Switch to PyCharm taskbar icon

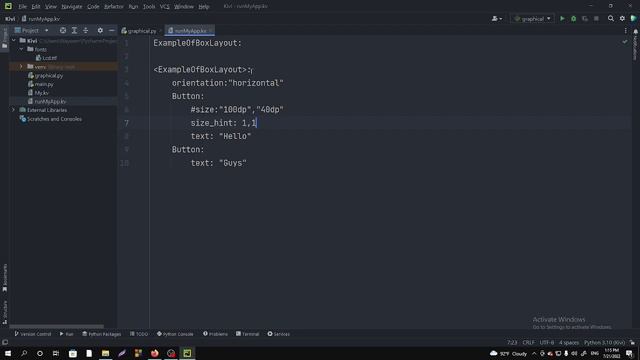187,353
